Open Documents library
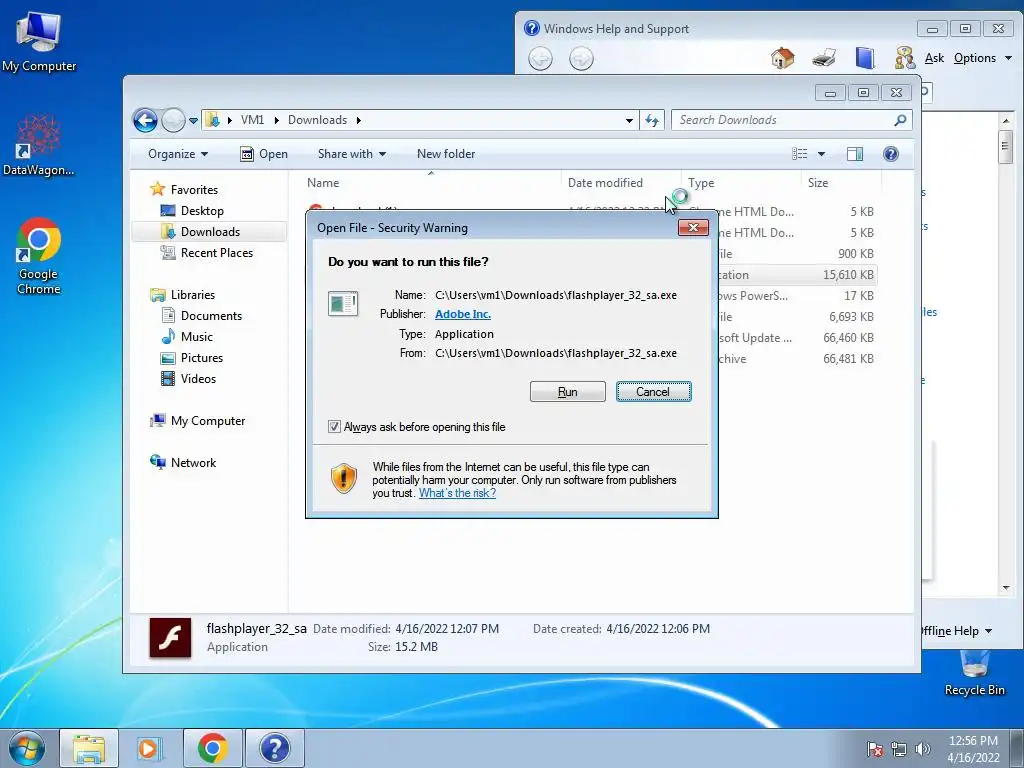The width and height of the screenshot is (1024, 768). [x=211, y=316]
